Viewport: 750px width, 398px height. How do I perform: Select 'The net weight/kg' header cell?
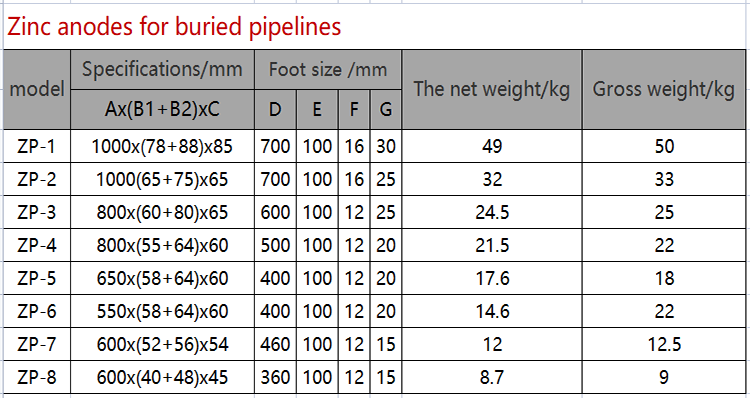pyautogui.click(x=492, y=89)
